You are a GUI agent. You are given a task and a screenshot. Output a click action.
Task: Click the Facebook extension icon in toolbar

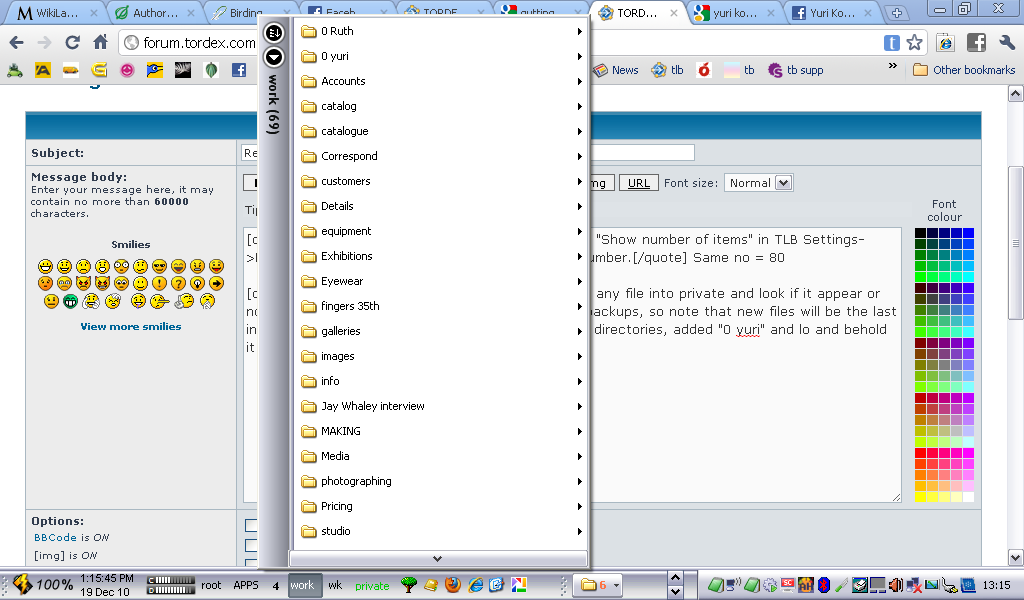[x=976, y=43]
